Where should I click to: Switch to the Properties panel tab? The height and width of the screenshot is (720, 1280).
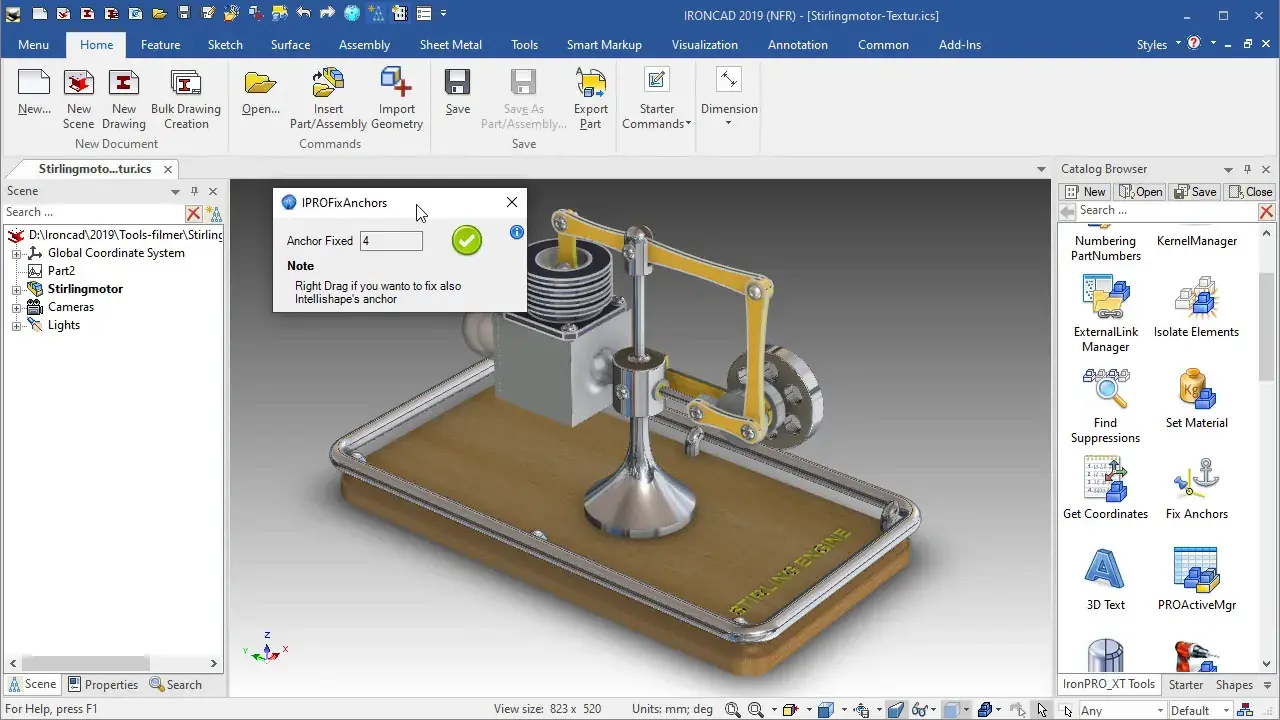click(103, 685)
